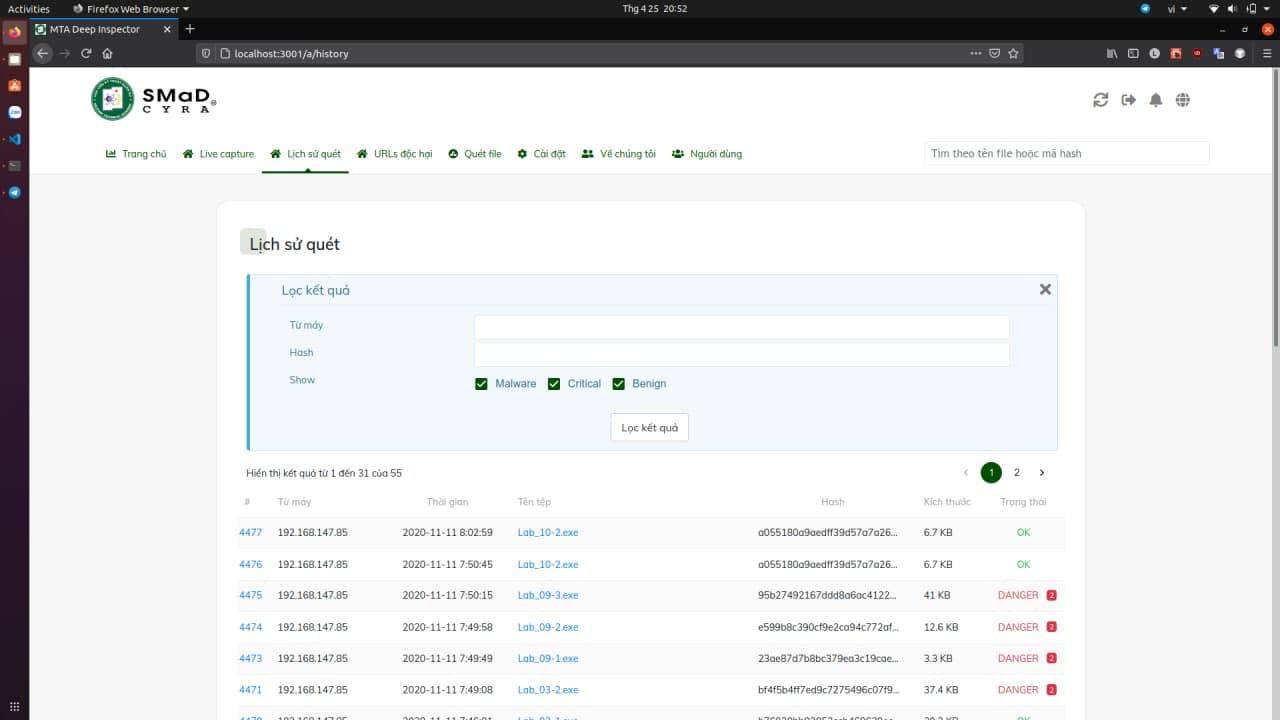Open Về chúng tôi menu item

click(619, 154)
